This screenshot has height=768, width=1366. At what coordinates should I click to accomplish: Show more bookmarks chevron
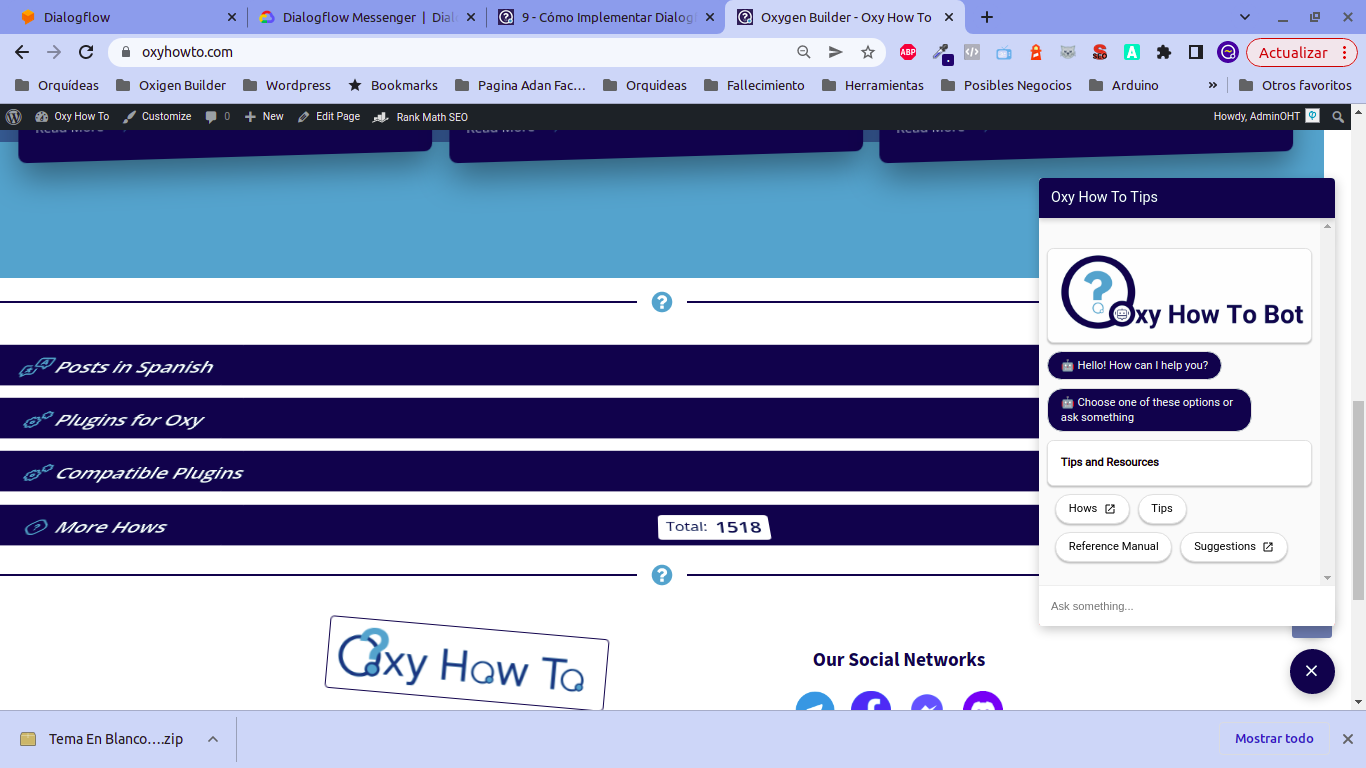point(1213,85)
